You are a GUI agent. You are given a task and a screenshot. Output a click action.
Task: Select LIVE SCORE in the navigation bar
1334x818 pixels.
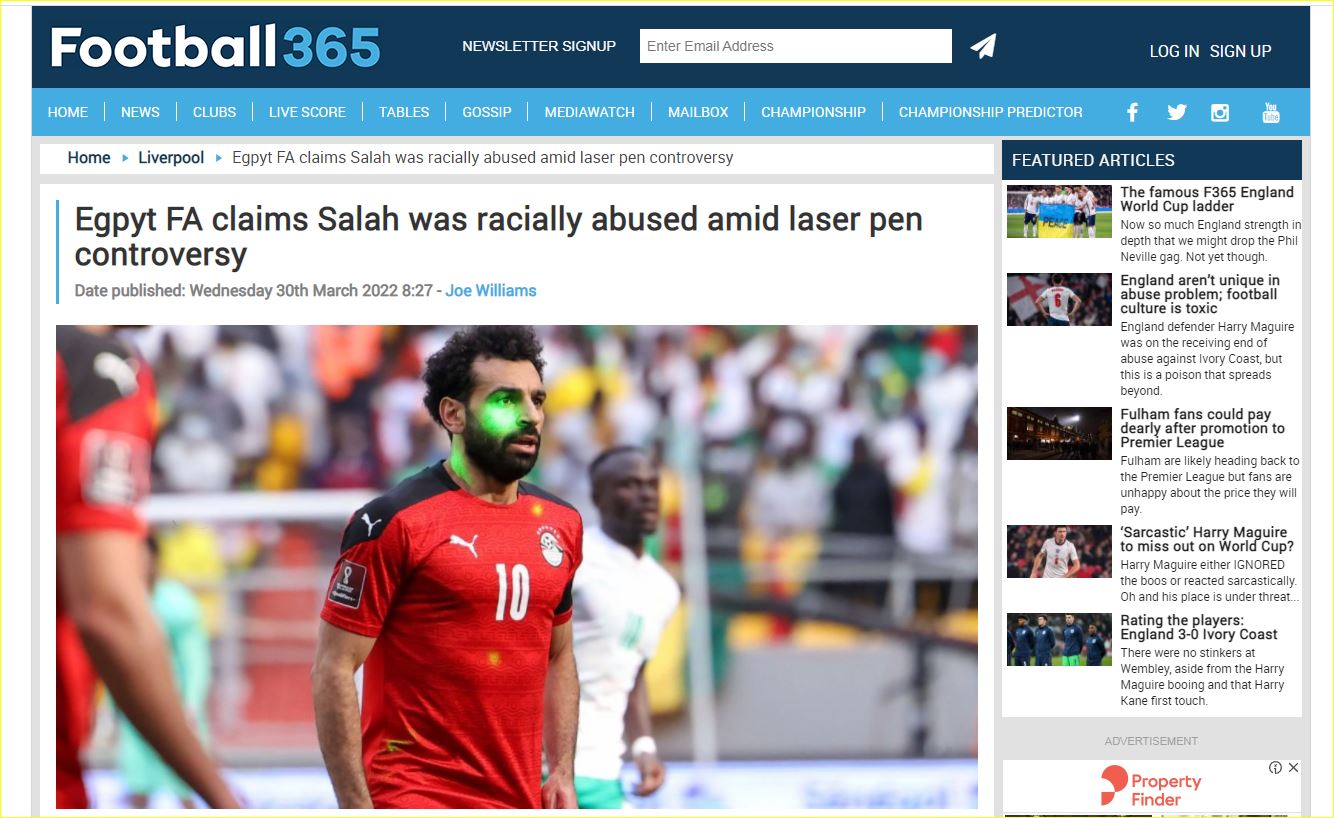307,112
